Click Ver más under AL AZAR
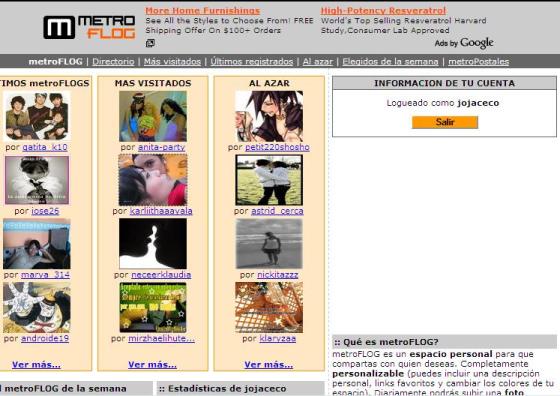Viewport: 560px width, 396px height. pos(269,365)
